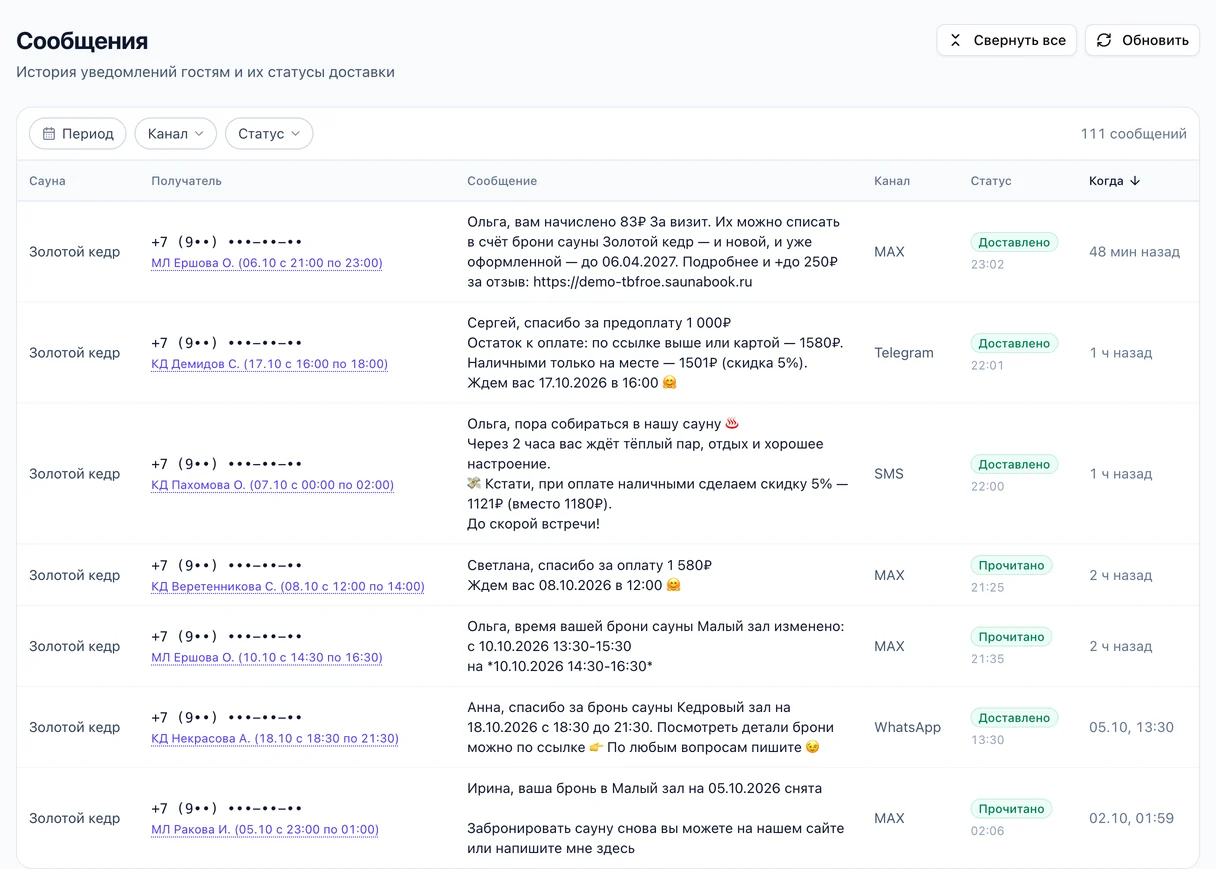Expand the Статус filter dropdown
The image size is (1216, 869).
pyautogui.click(x=269, y=134)
